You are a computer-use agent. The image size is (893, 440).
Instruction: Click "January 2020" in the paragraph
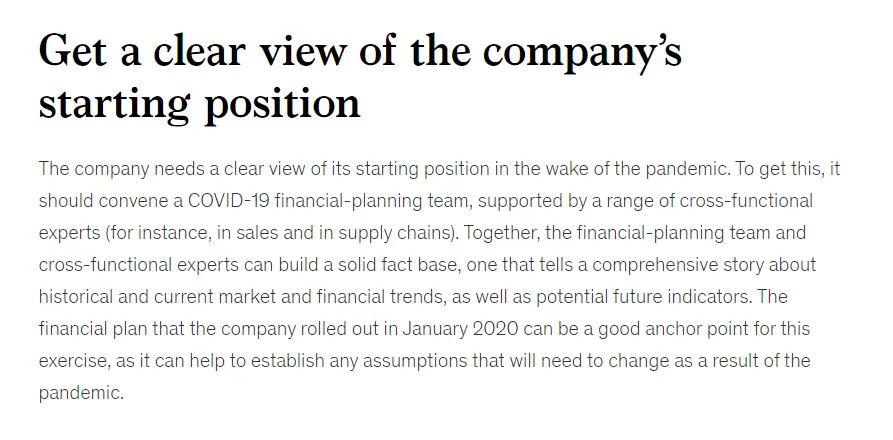tap(460, 328)
